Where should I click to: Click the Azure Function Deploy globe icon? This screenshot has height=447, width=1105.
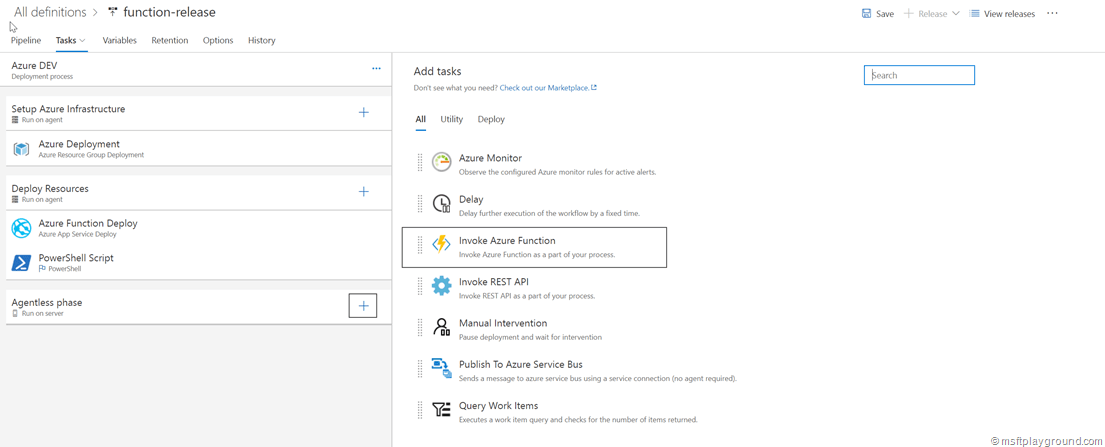(x=21, y=228)
